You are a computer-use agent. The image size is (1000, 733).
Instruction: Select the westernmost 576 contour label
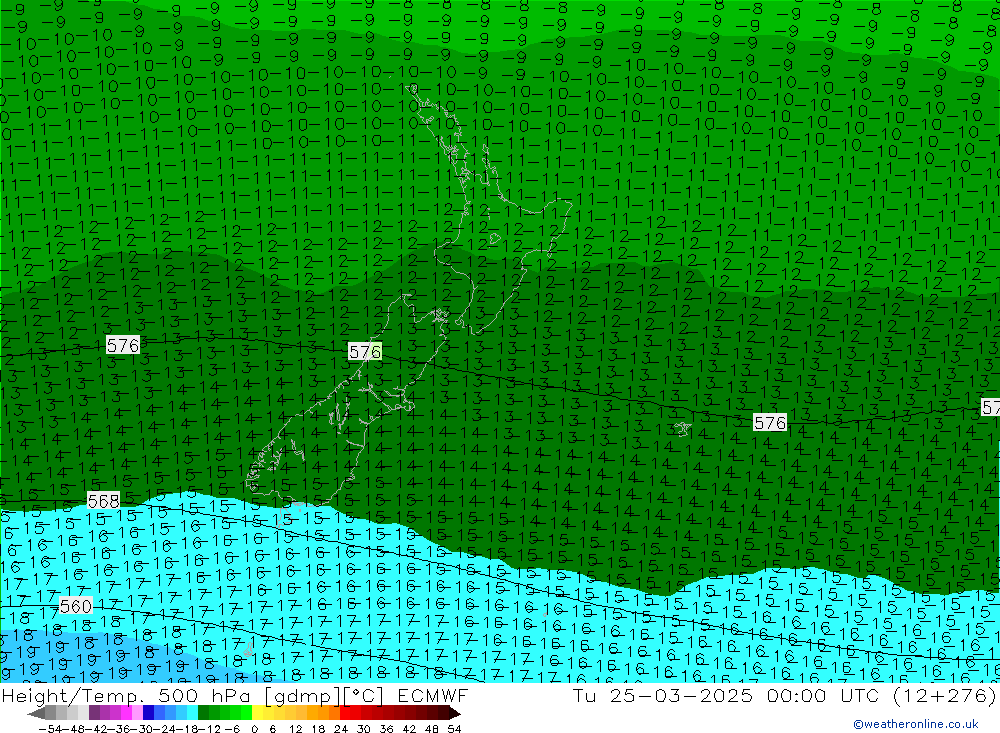pyautogui.click(x=122, y=346)
